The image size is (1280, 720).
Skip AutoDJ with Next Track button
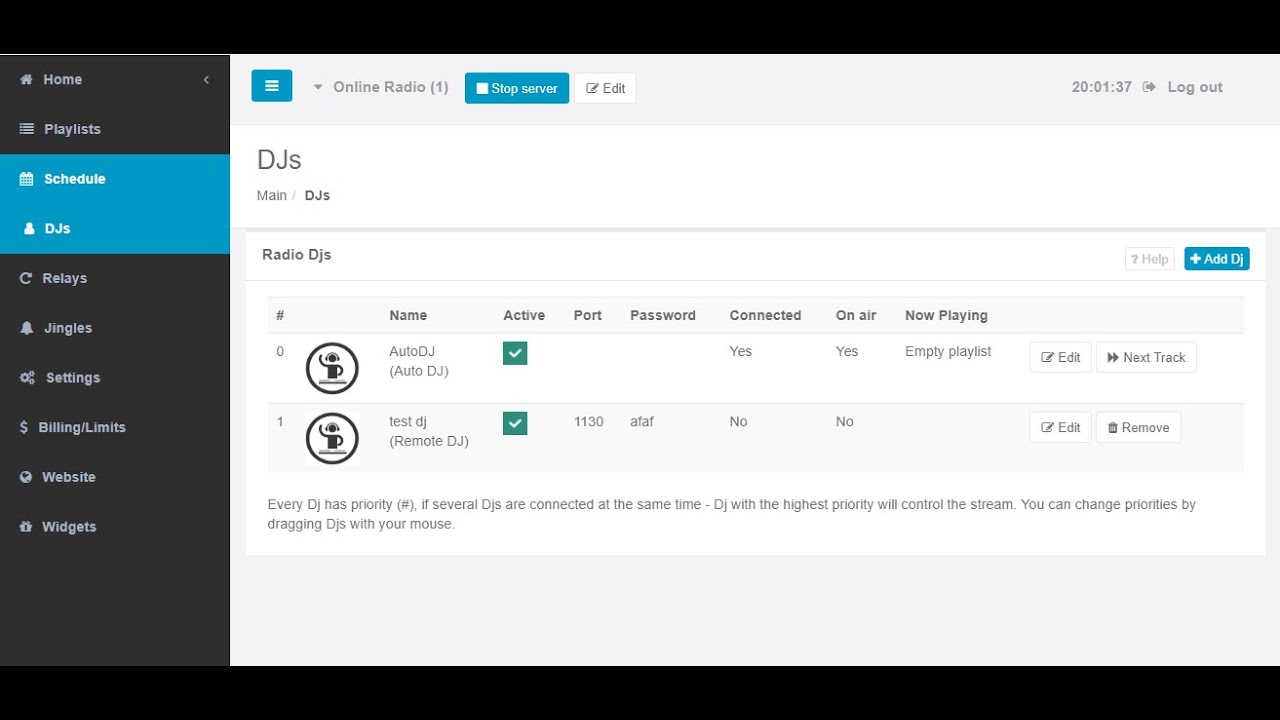click(x=1146, y=357)
